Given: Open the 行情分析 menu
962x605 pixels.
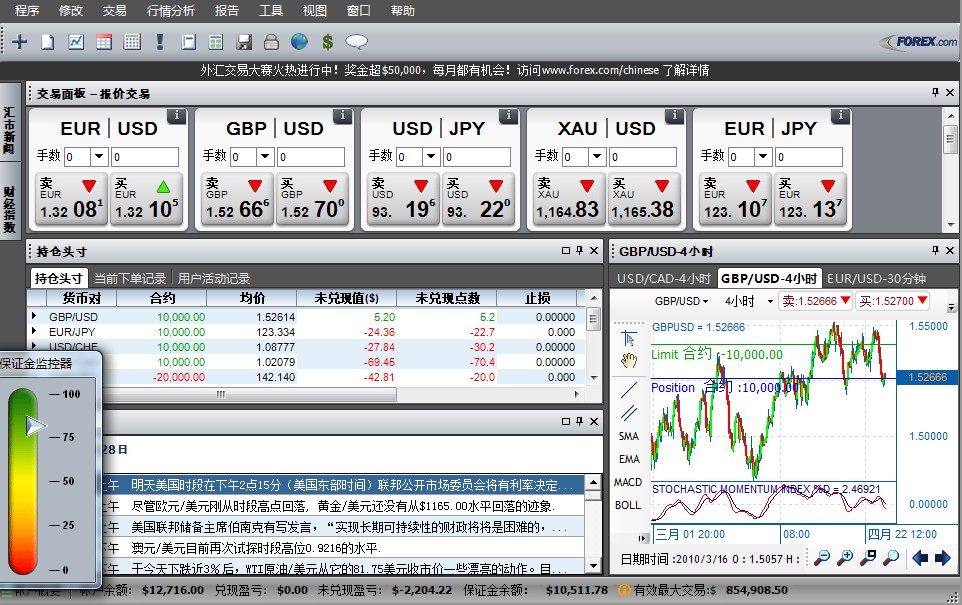Looking at the screenshot, I should pyautogui.click(x=171, y=10).
